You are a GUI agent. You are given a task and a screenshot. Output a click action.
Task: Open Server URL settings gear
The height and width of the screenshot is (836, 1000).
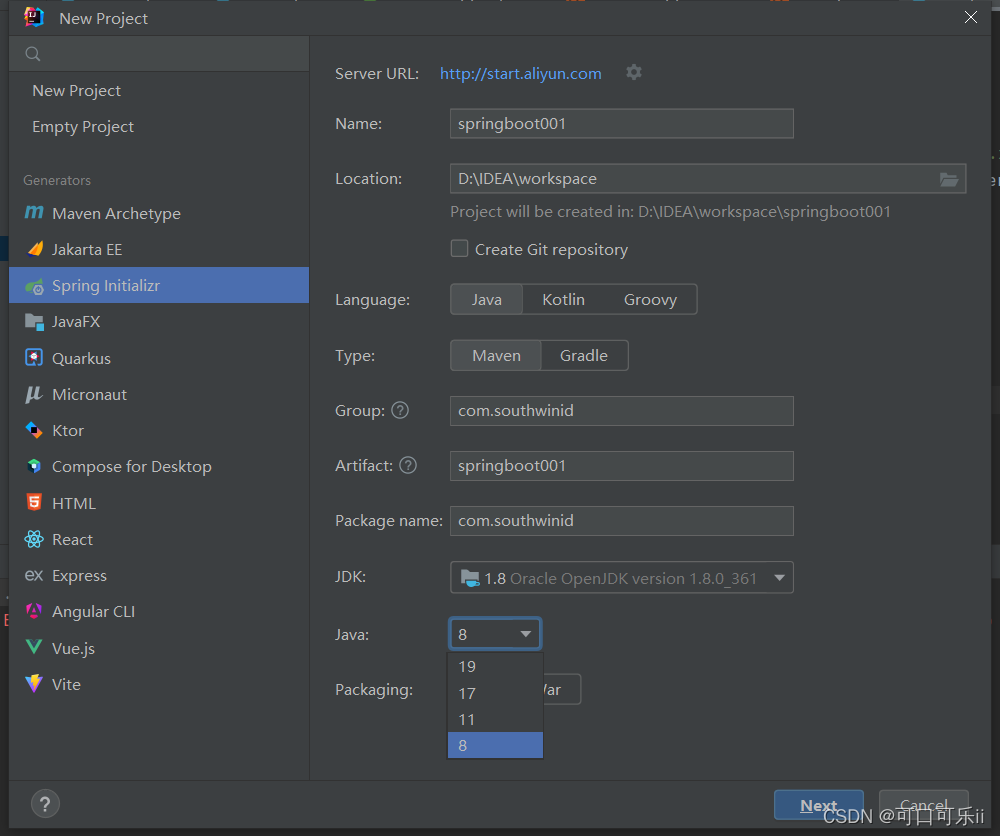coord(634,72)
